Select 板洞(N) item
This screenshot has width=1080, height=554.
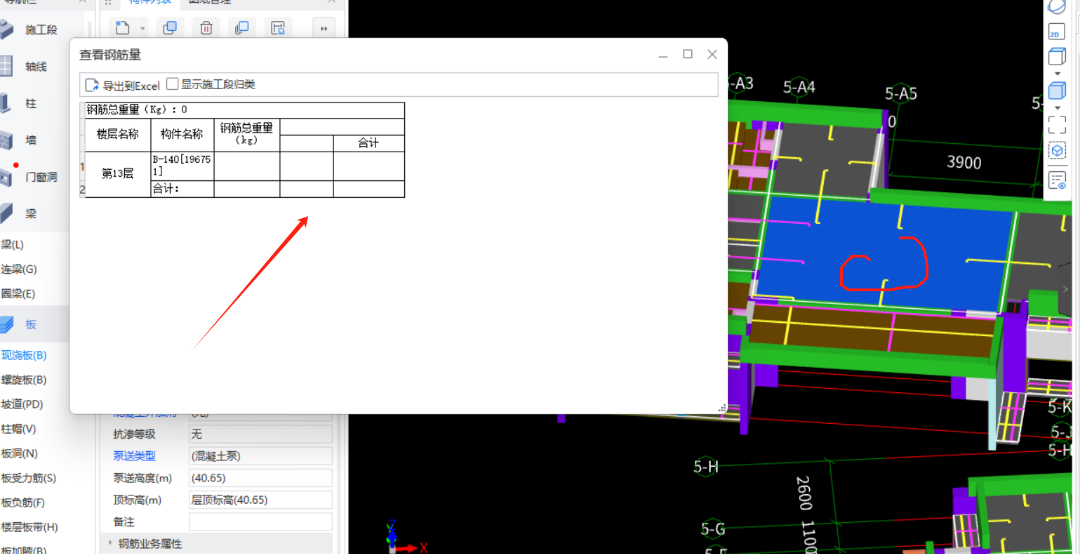[19, 453]
